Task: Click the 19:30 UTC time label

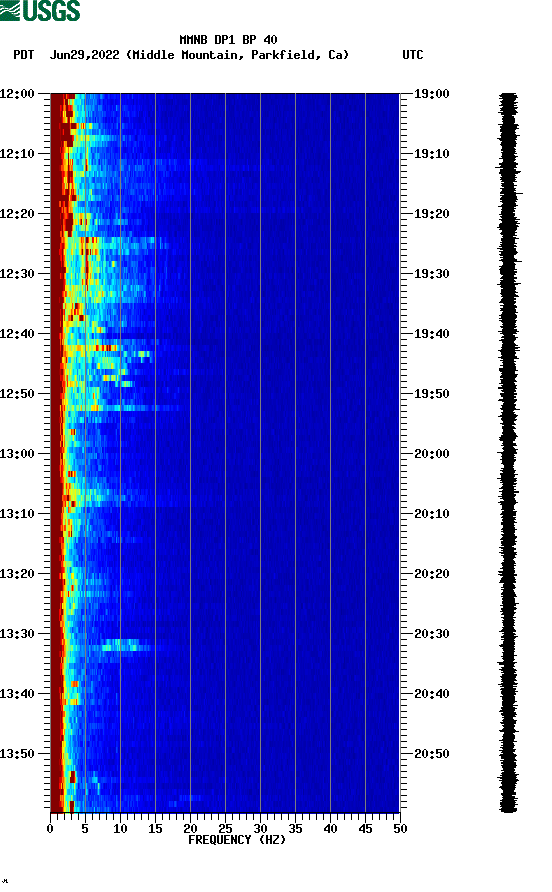Action: pyautogui.click(x=431, y=274)
